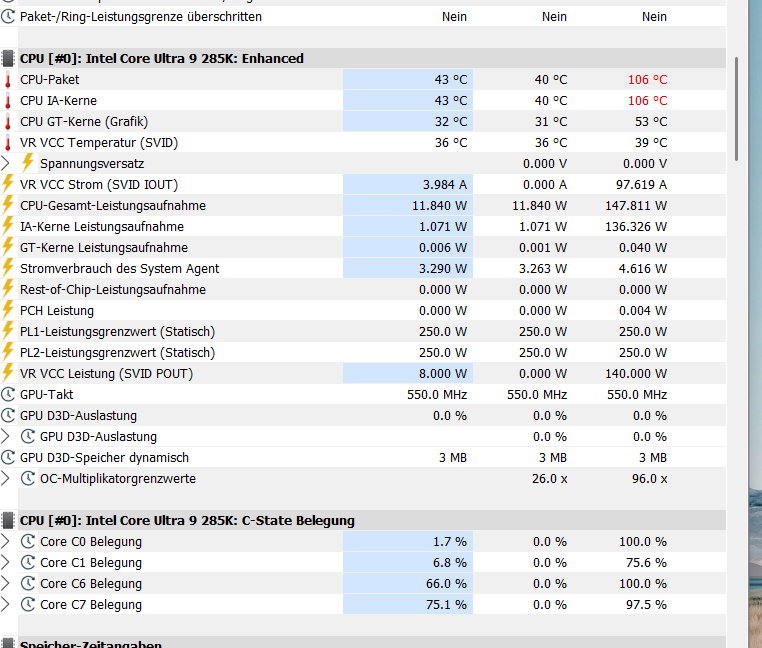Select the GPU D3D-Speicher dynamisch label
Screen dimensions: 762x648
click(104, 457)
